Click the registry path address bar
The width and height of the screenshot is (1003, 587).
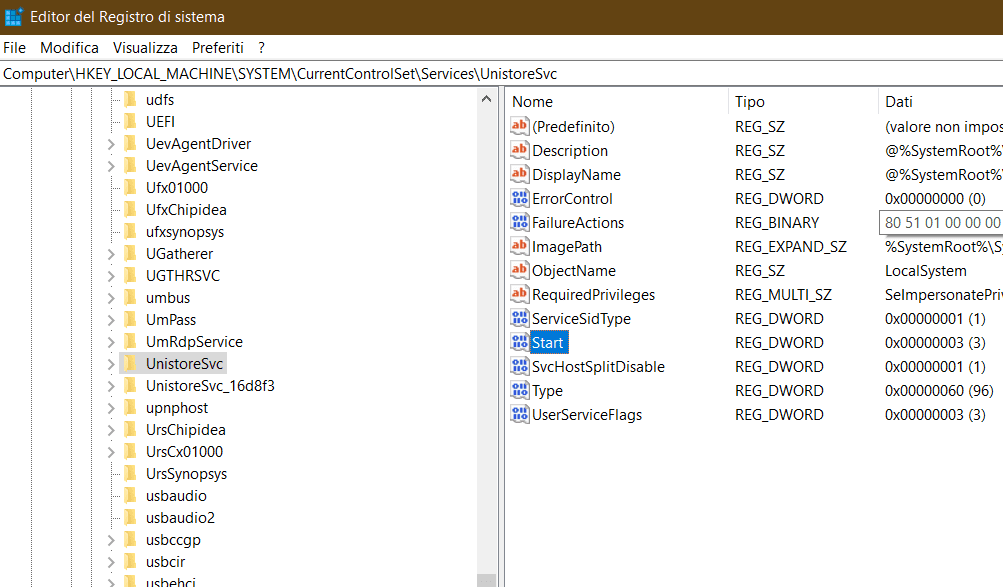[x=500, y=73]
